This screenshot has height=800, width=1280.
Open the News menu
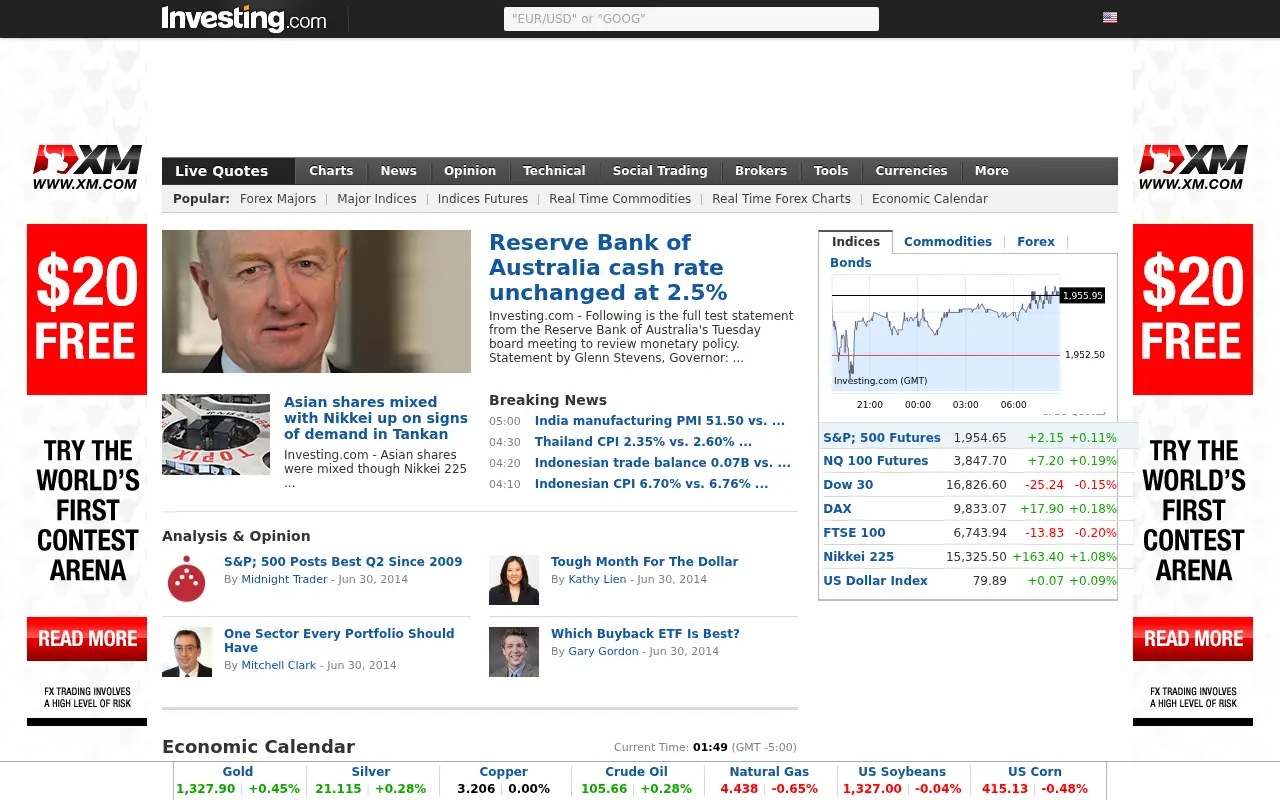[398, 171]
